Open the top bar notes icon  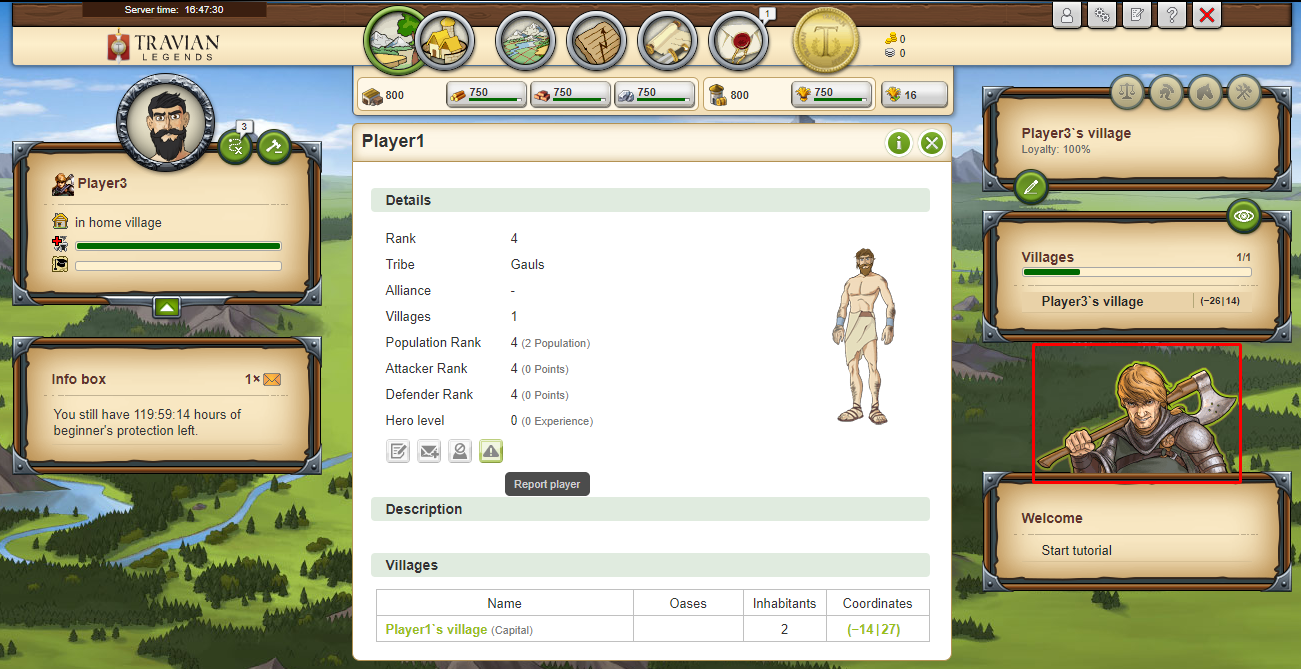coord(1137,15)
